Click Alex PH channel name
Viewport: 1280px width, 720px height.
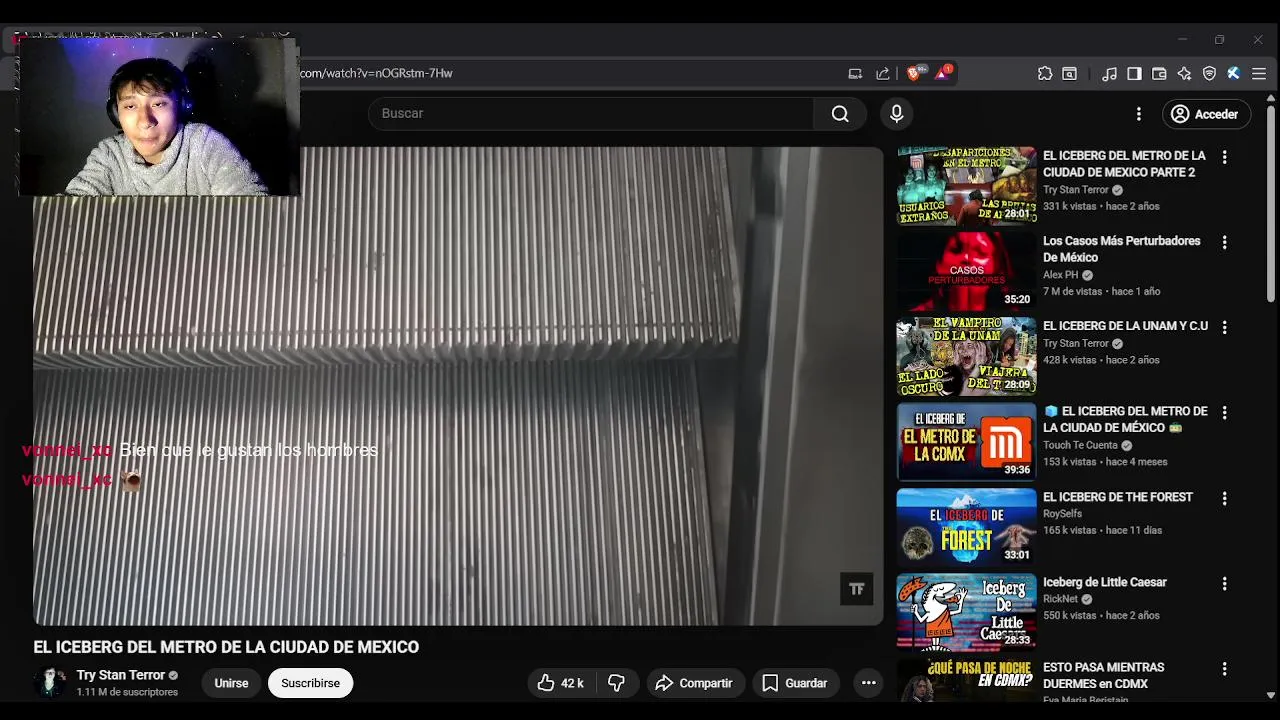tap(1061, 275)
